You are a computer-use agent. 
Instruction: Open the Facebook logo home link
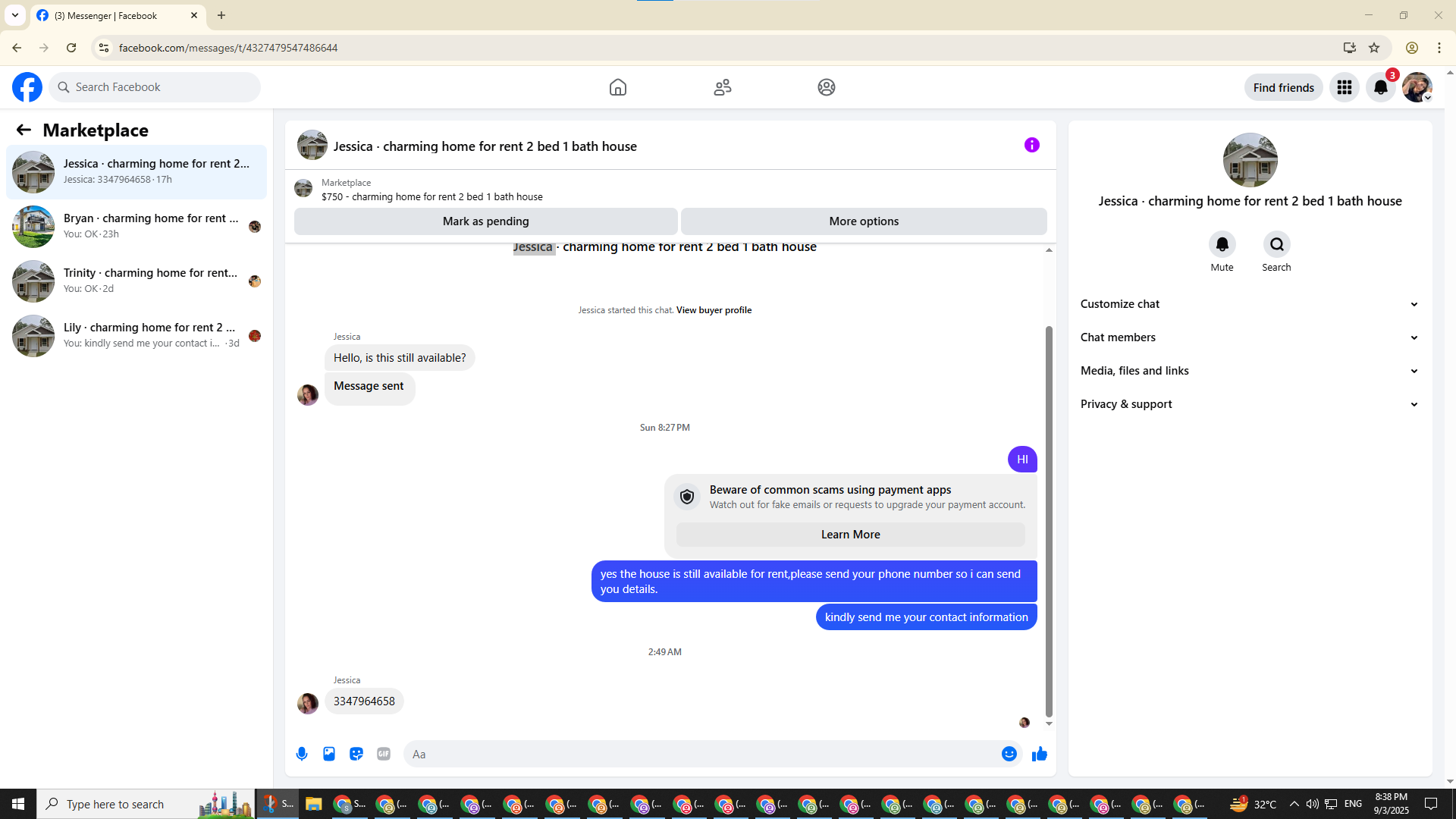click(27, 87)
